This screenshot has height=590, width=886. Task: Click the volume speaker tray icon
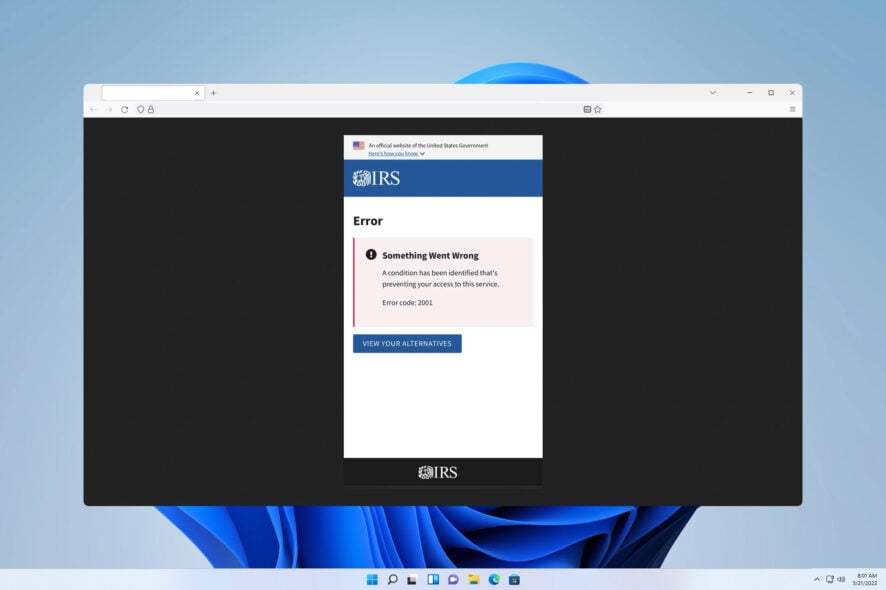pyautogui.click(x=841, y=579)
